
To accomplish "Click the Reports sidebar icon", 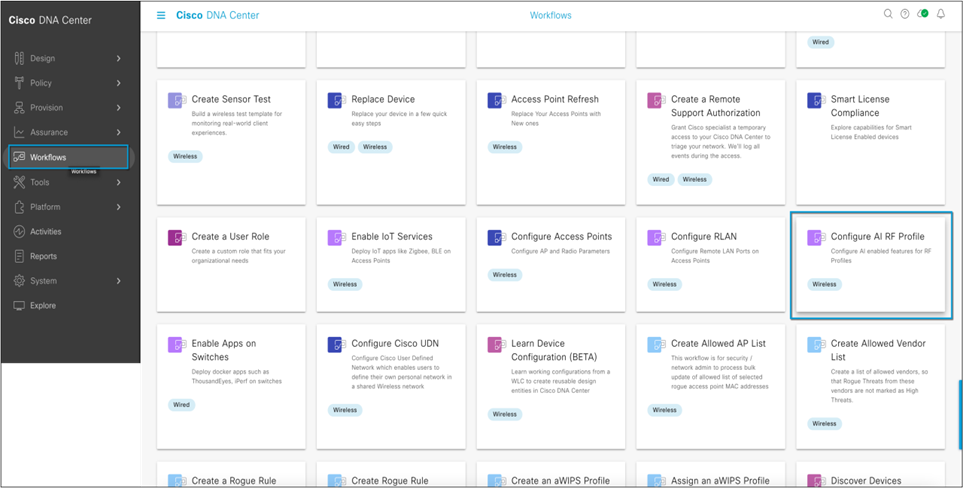I will pos(19,256).
